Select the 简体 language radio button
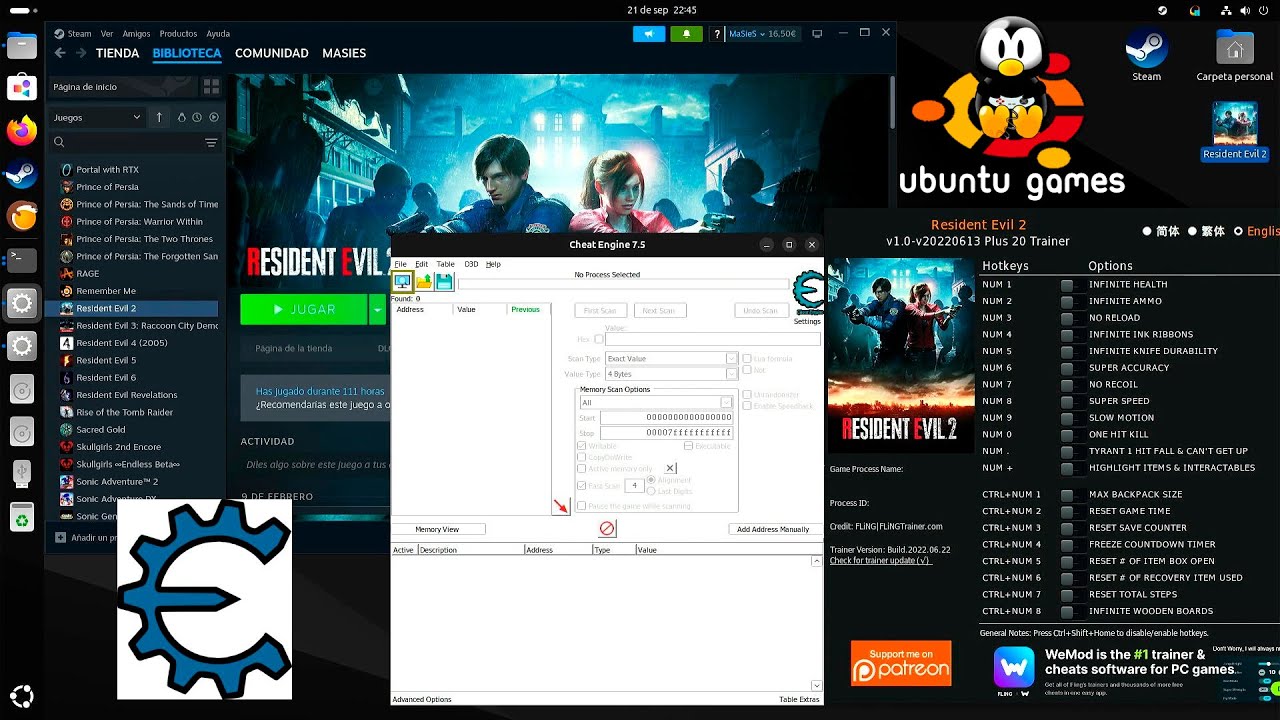The height and width of the screenshot is (720, 1280). [x=1147, y=231]
